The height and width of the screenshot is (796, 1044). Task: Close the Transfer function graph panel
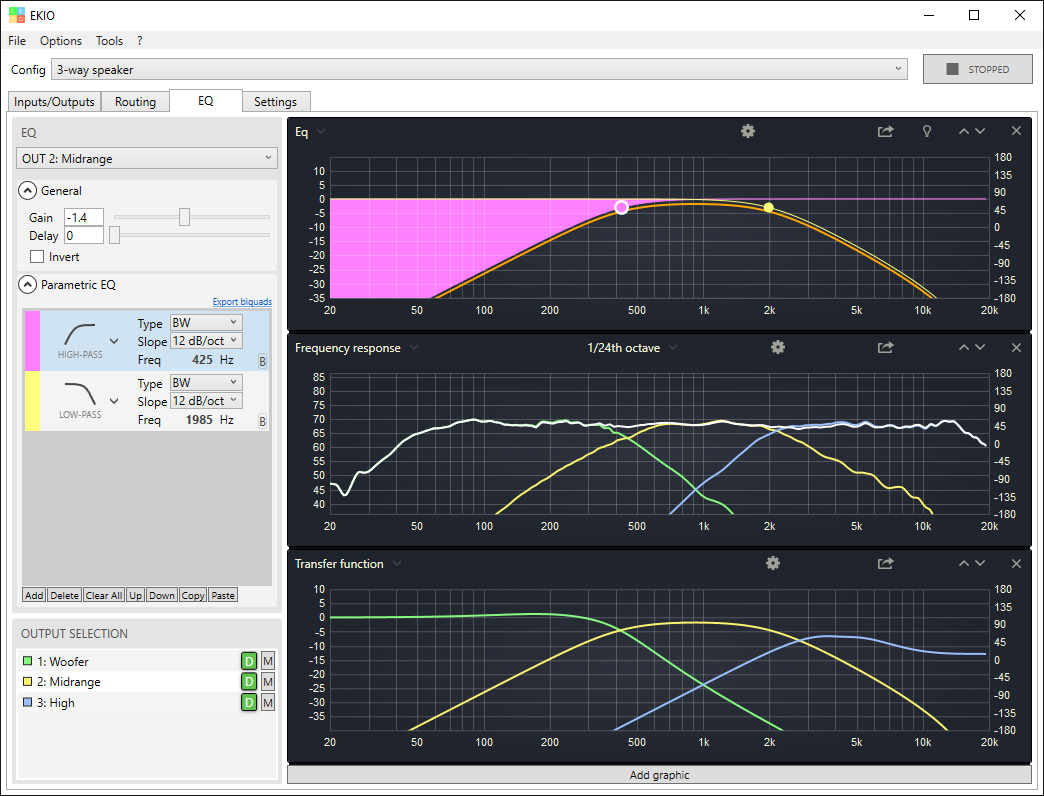[1016, 563]
